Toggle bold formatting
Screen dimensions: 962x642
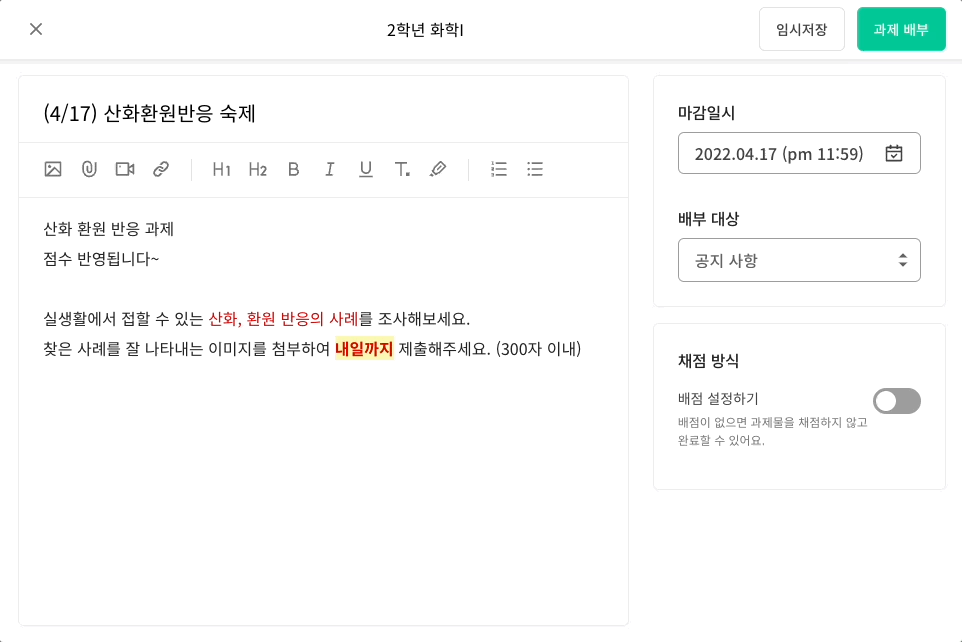[x=293, y=169]
